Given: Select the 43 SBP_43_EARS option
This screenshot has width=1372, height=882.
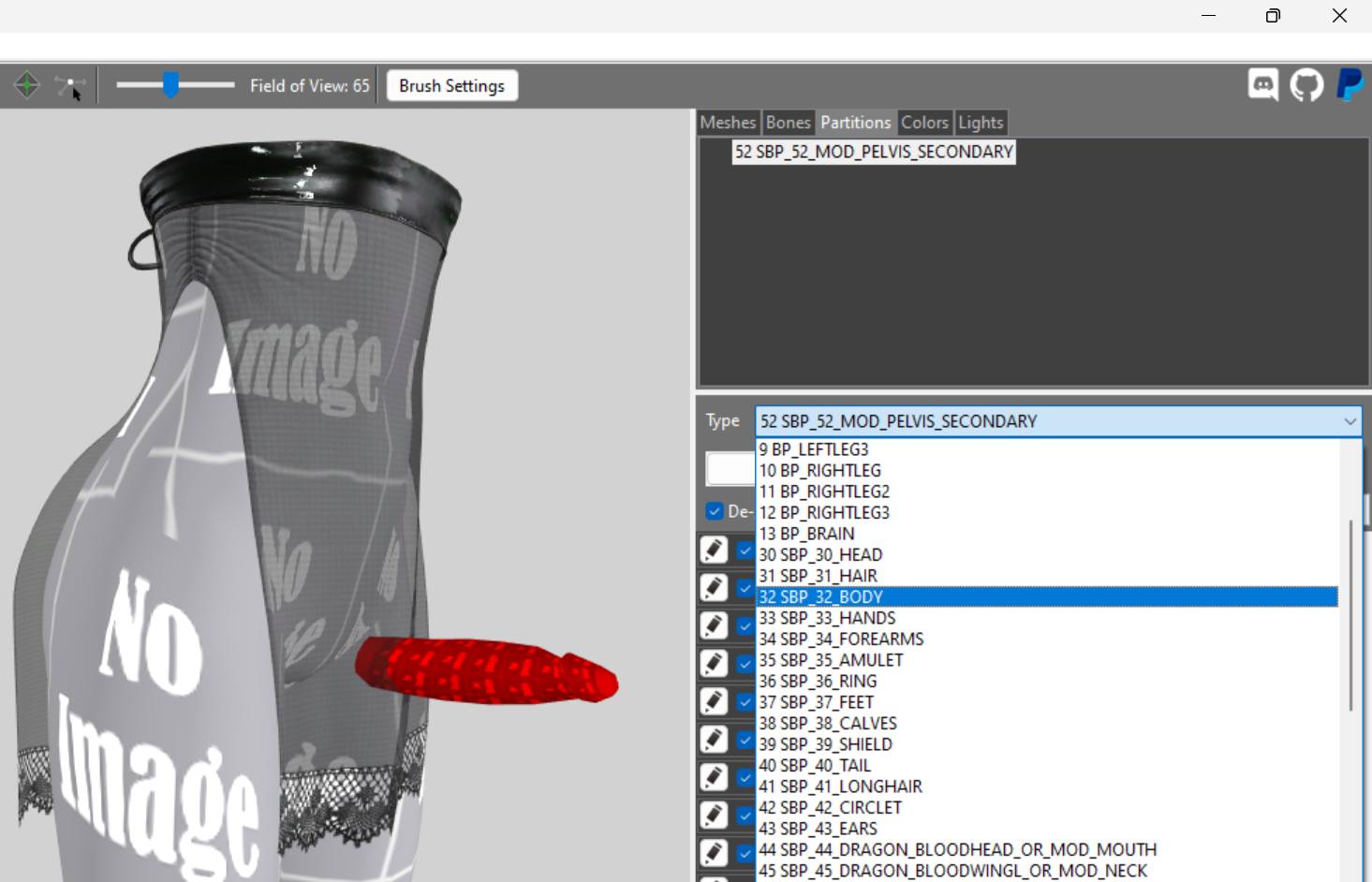Looking at the screenshot, I should [1048, 829].
